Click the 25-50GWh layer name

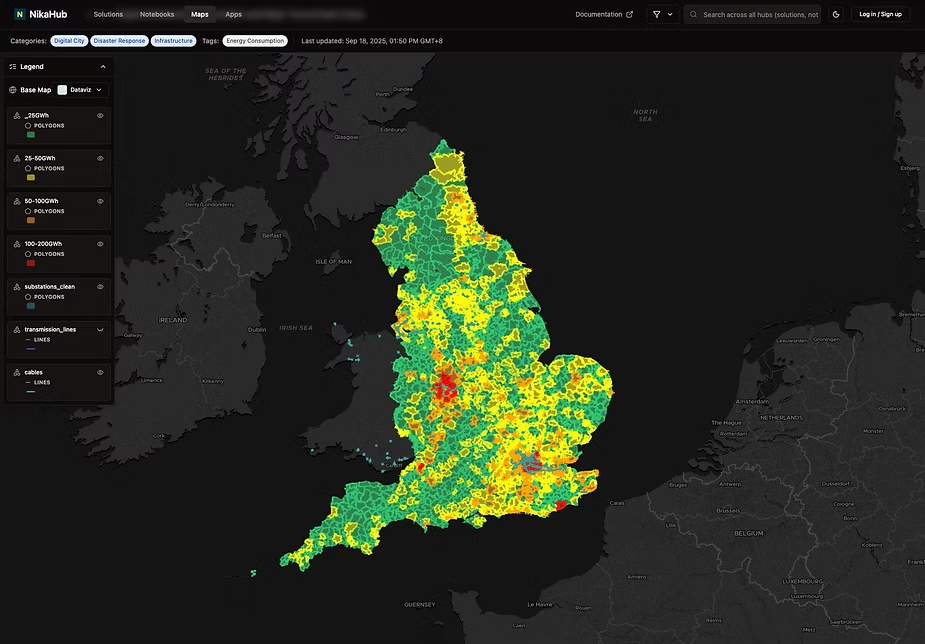pos(40,159)
